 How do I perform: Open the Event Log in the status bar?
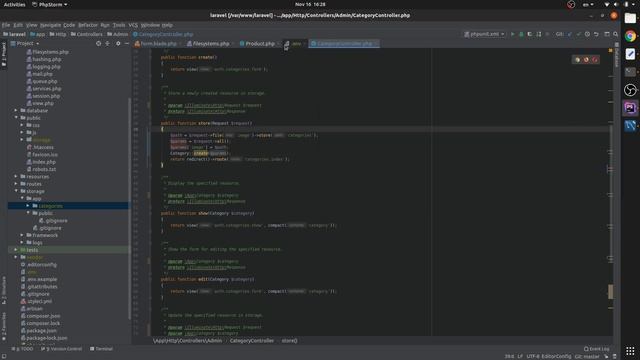(596, 349)
